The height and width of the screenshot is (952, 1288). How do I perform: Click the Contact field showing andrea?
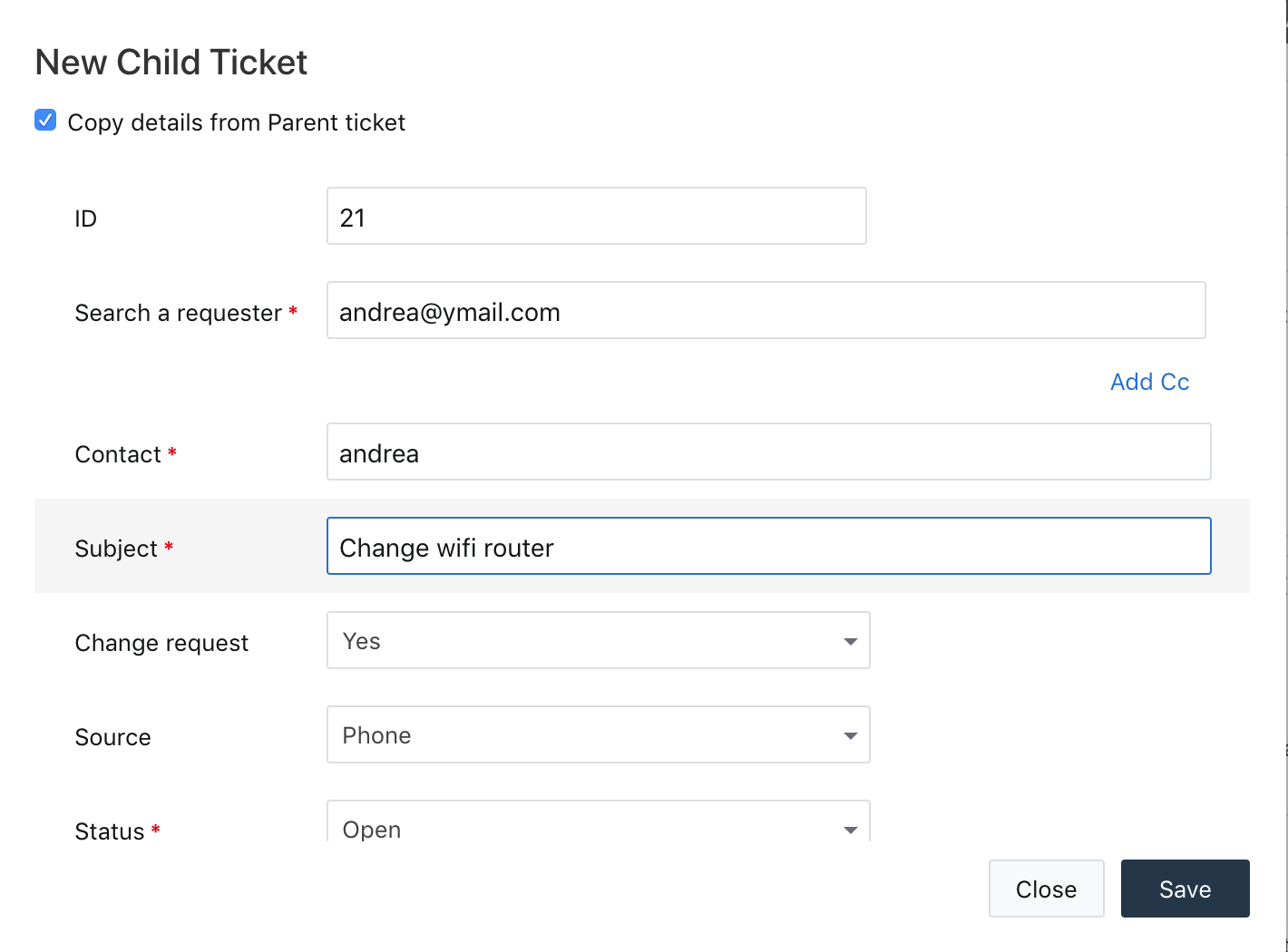pyautogui.click(x=768, y=452)
